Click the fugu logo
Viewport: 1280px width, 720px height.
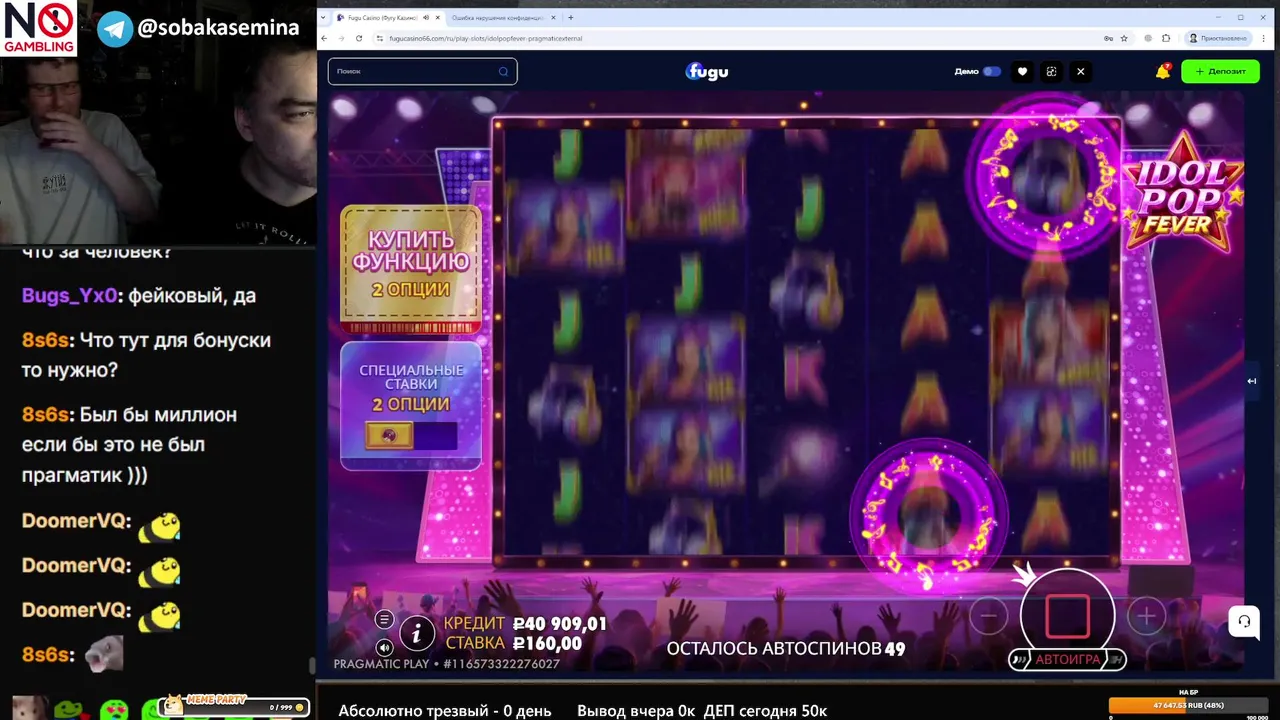pyautogui.click(x=707, y=71)
